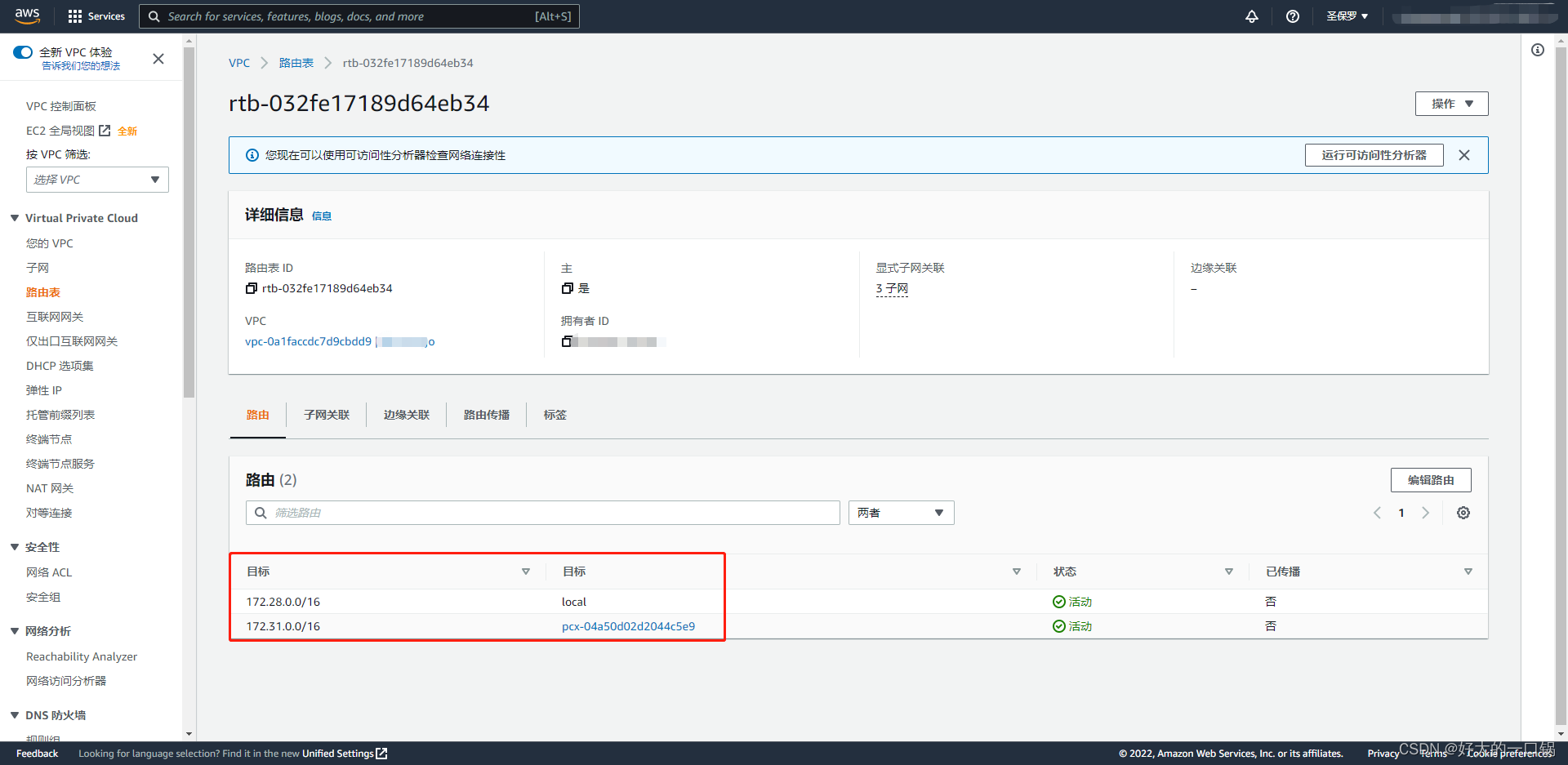Open the info panel icon at right
The height and width of the screenshot is (765, 1568).
tap(1537, 51)
